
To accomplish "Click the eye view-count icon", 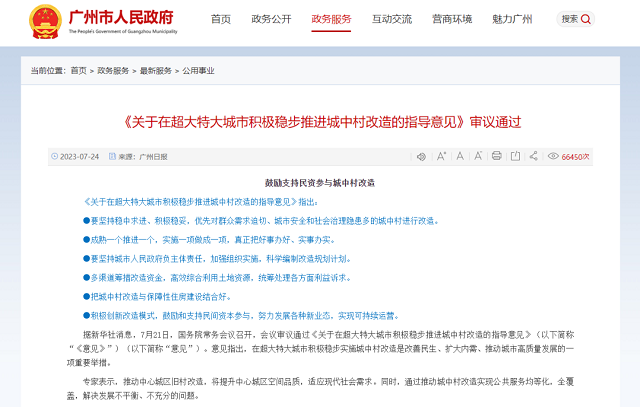I will tap(552, 156).
